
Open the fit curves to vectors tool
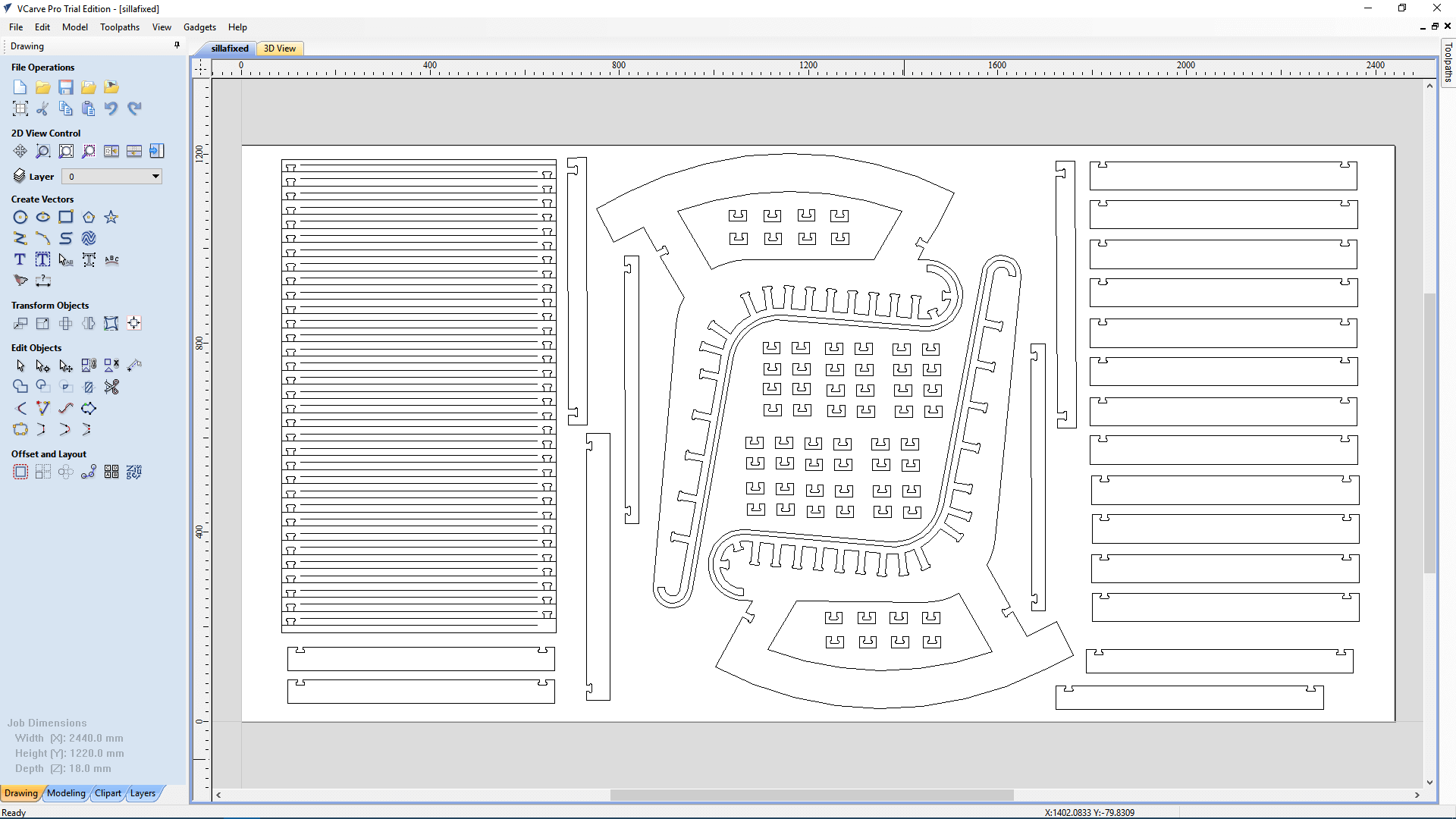[66, 408]
